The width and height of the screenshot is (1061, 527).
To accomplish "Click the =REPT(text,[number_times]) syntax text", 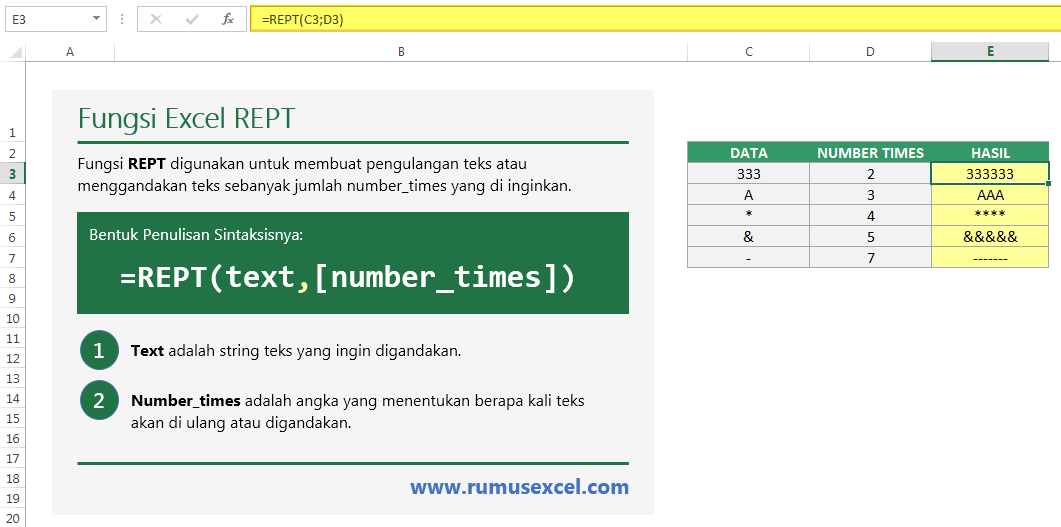I will 347,277.
